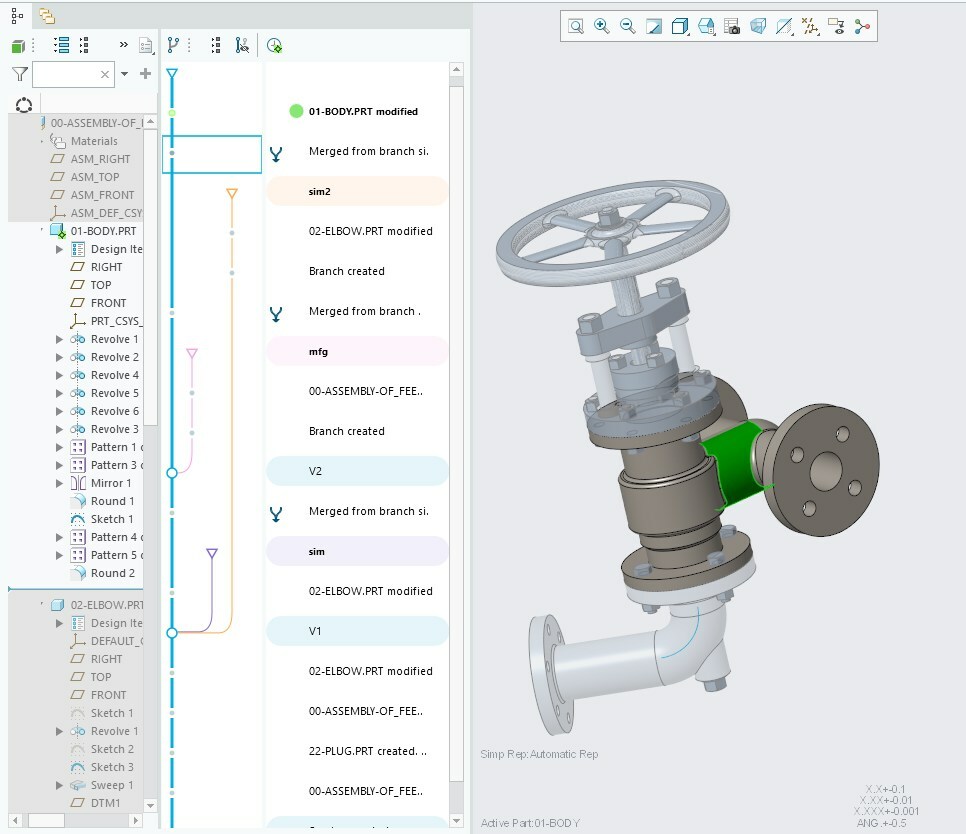Click the model tree search field
966x834 pixels.
[66, 74]
